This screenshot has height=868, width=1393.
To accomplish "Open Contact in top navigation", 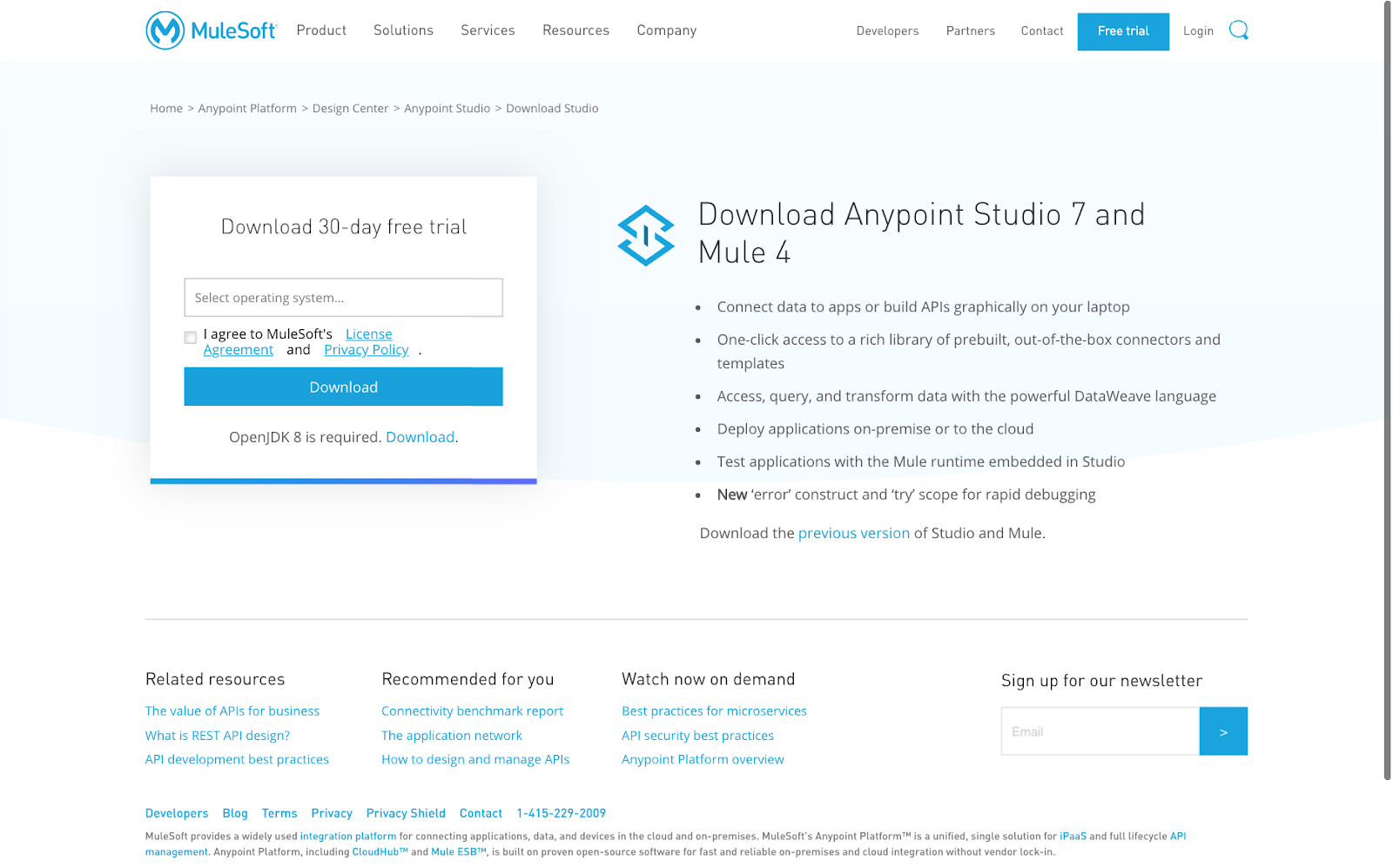I will coord(1042,30).
